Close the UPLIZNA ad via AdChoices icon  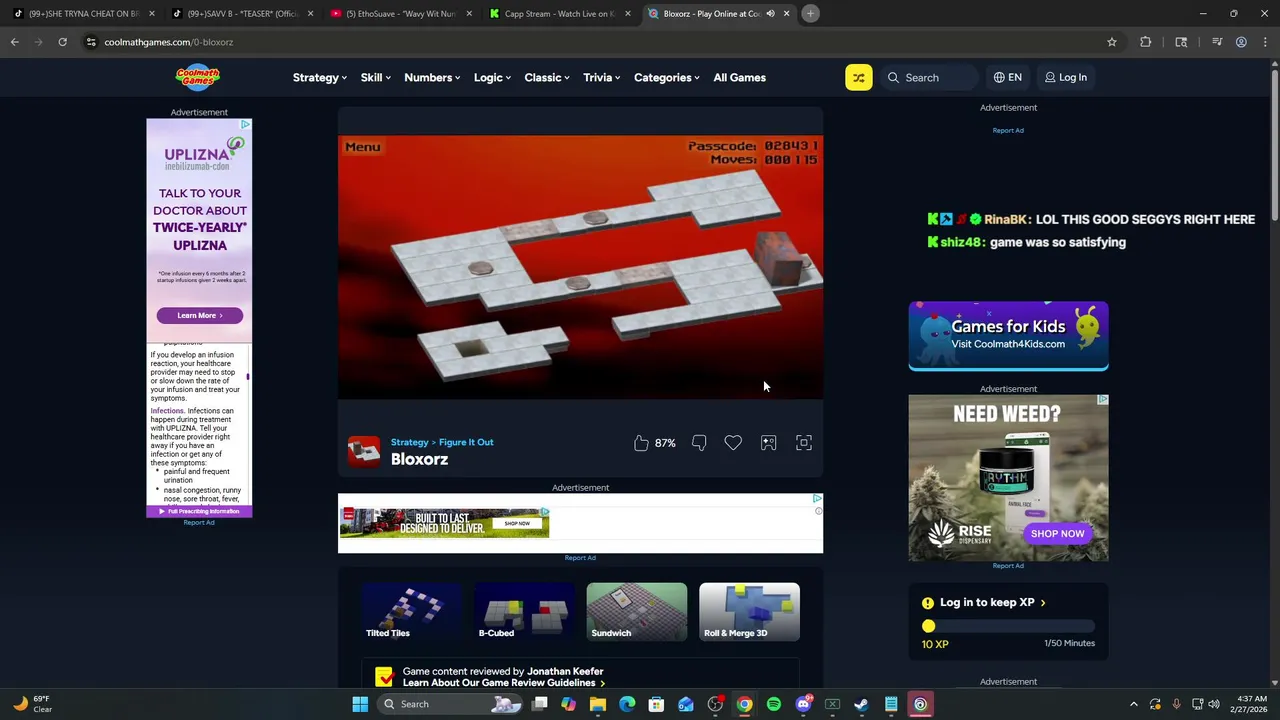click(246, 125)
